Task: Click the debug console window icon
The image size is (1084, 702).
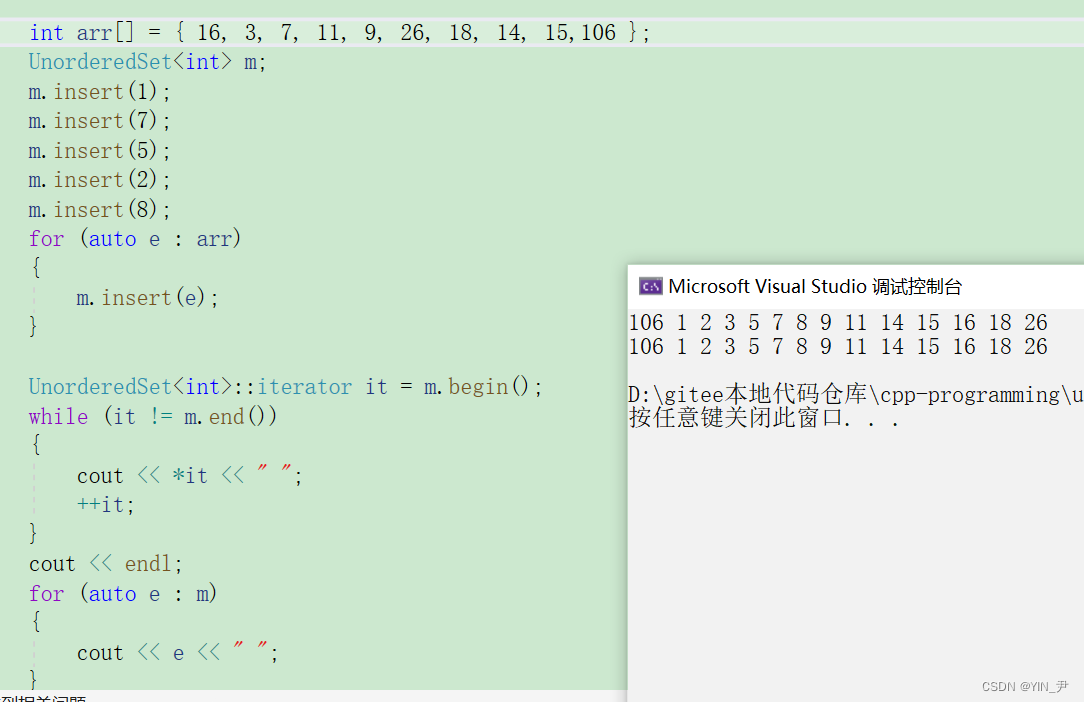Action: coord(651,286)
